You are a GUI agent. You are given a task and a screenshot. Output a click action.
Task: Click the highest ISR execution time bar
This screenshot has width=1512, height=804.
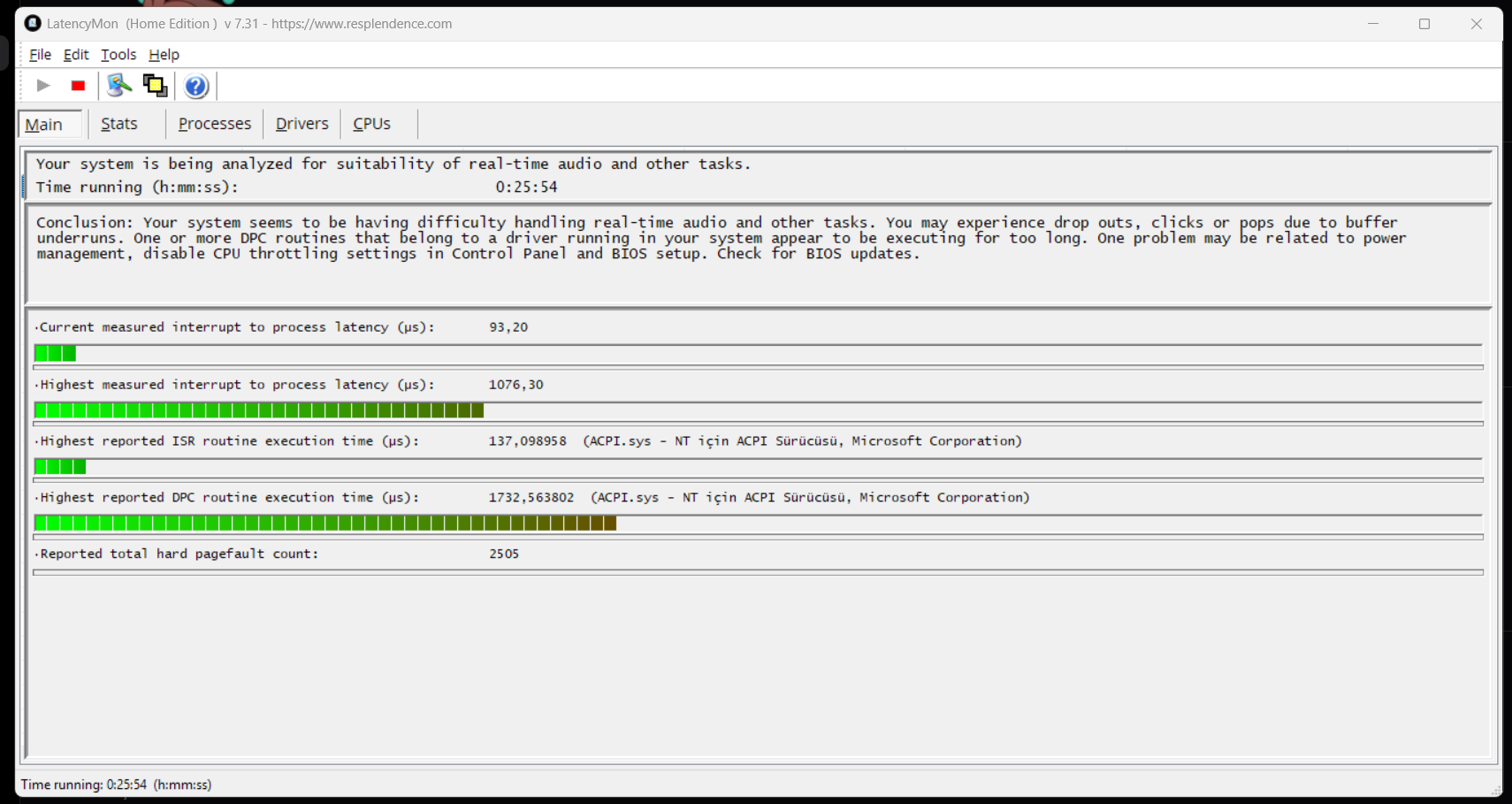coord(758,467)
